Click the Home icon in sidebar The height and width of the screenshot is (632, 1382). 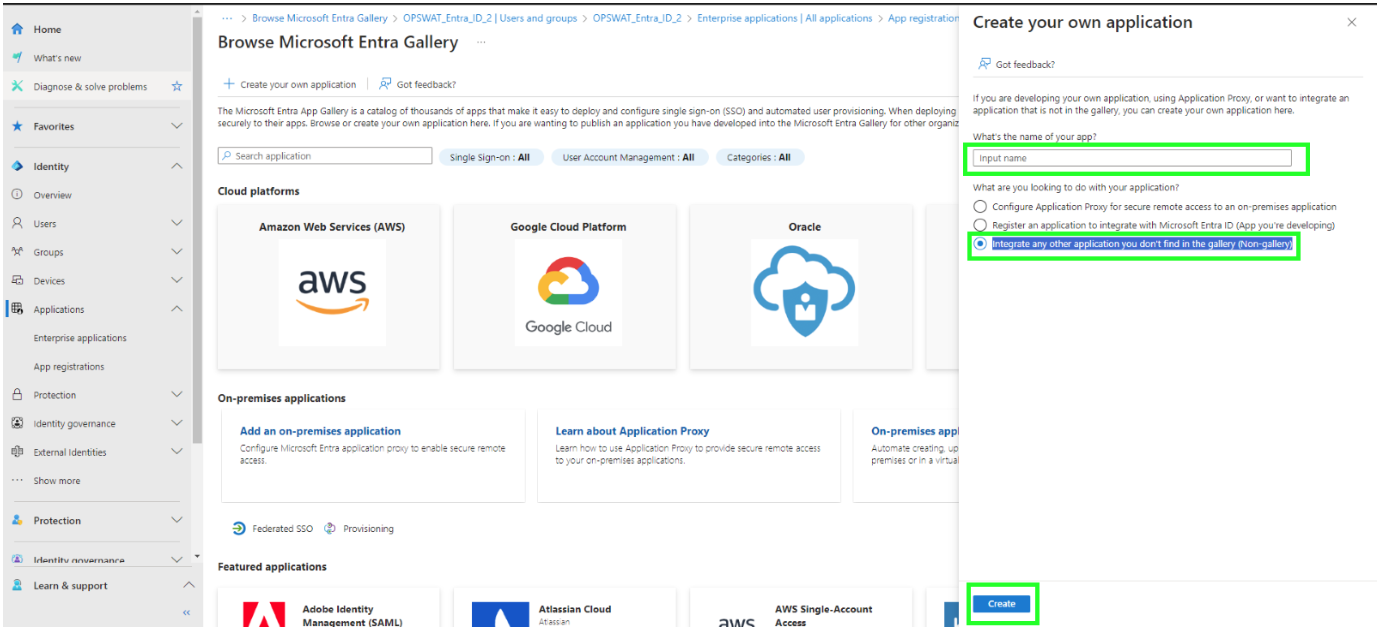(x=17, y=29)
